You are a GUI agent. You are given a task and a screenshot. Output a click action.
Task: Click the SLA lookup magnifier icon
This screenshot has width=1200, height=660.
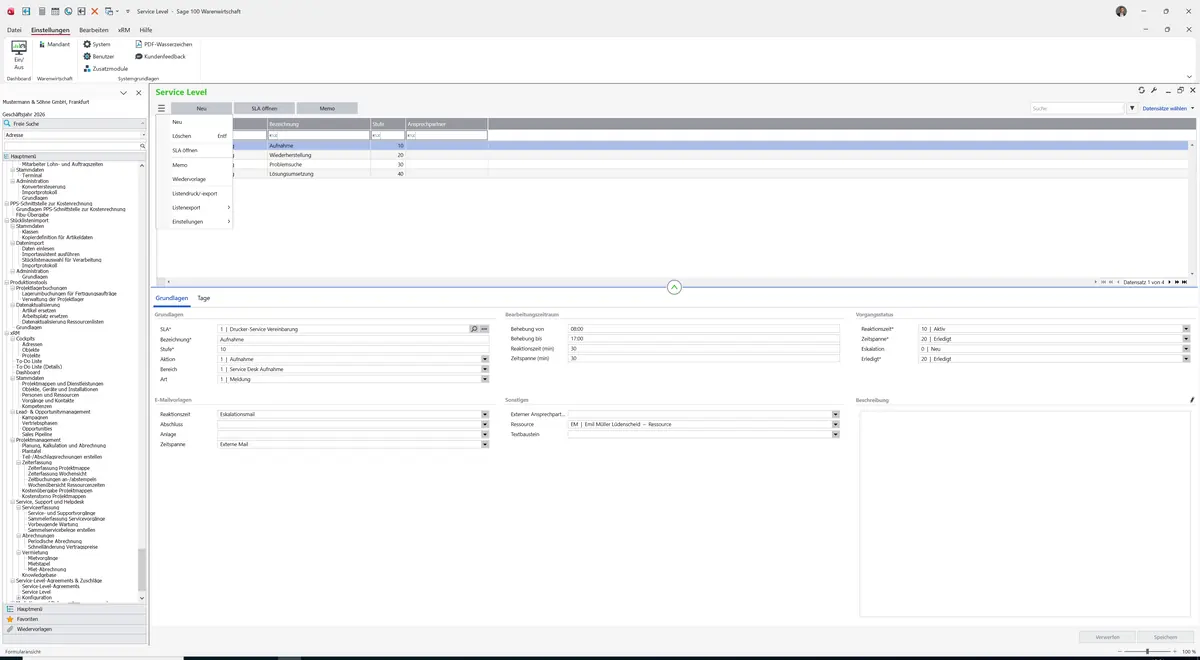[474, 328]
